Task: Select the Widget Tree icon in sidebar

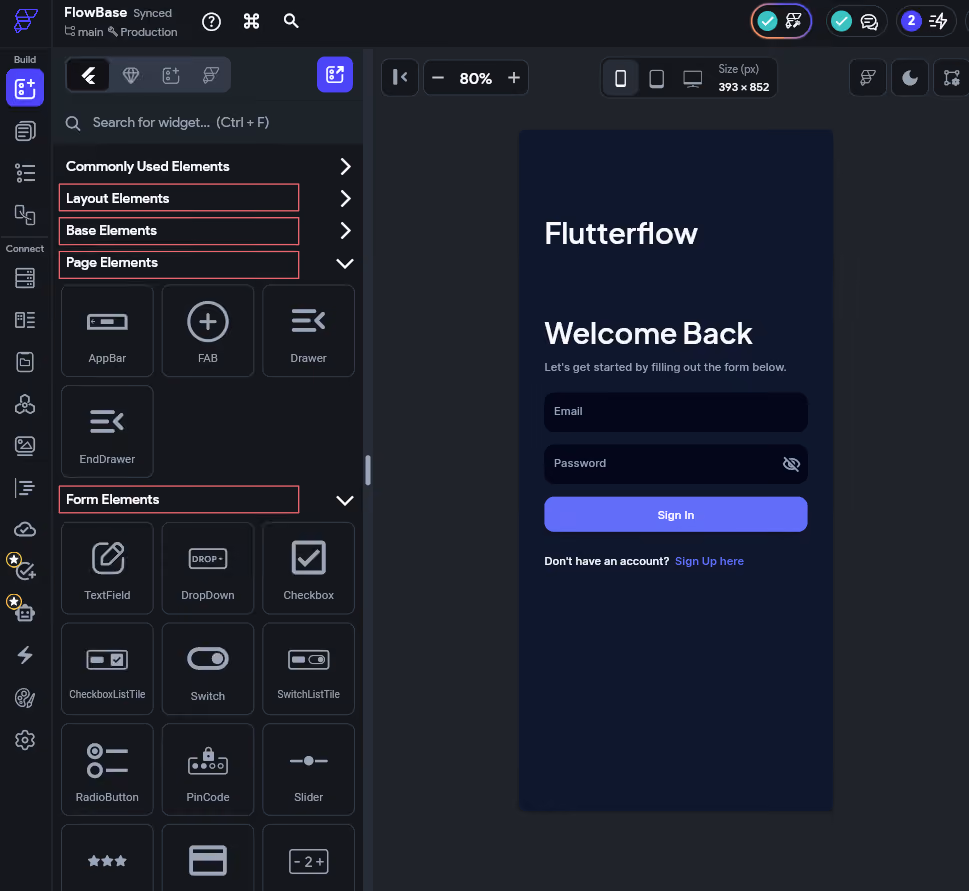Action: tap(25, 173)
